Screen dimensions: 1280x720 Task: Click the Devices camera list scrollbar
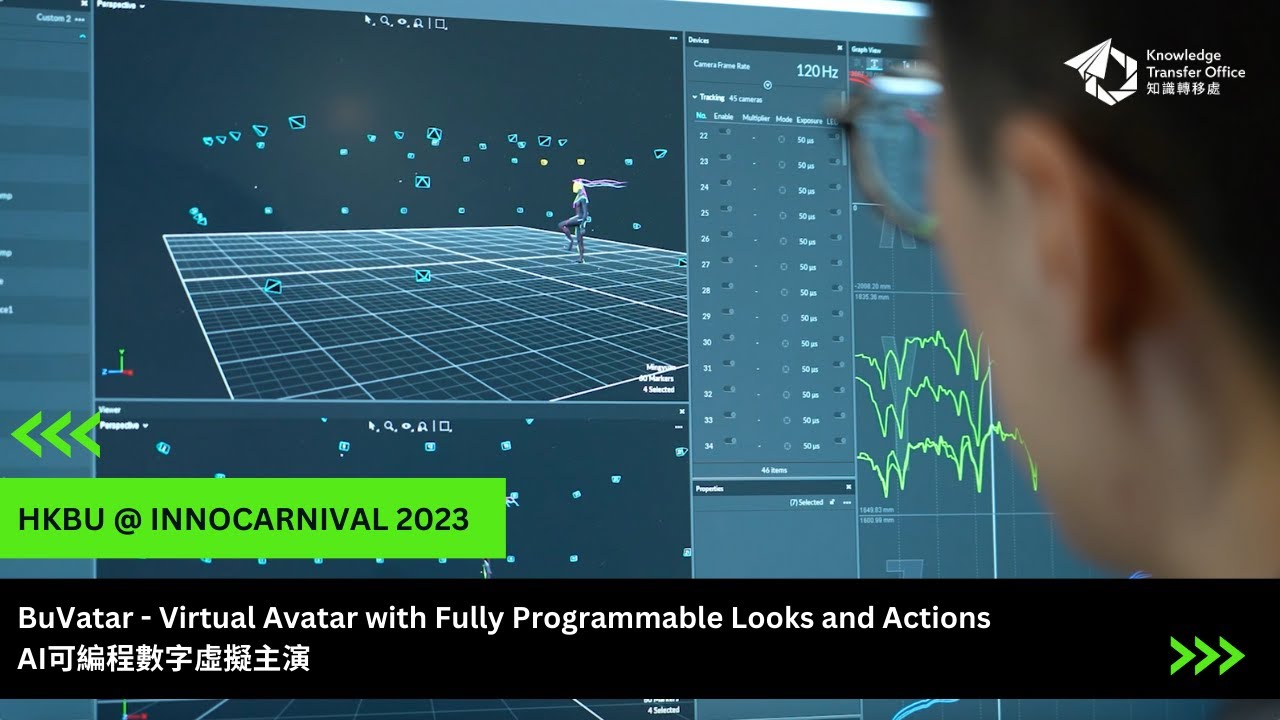click(846, 130)
